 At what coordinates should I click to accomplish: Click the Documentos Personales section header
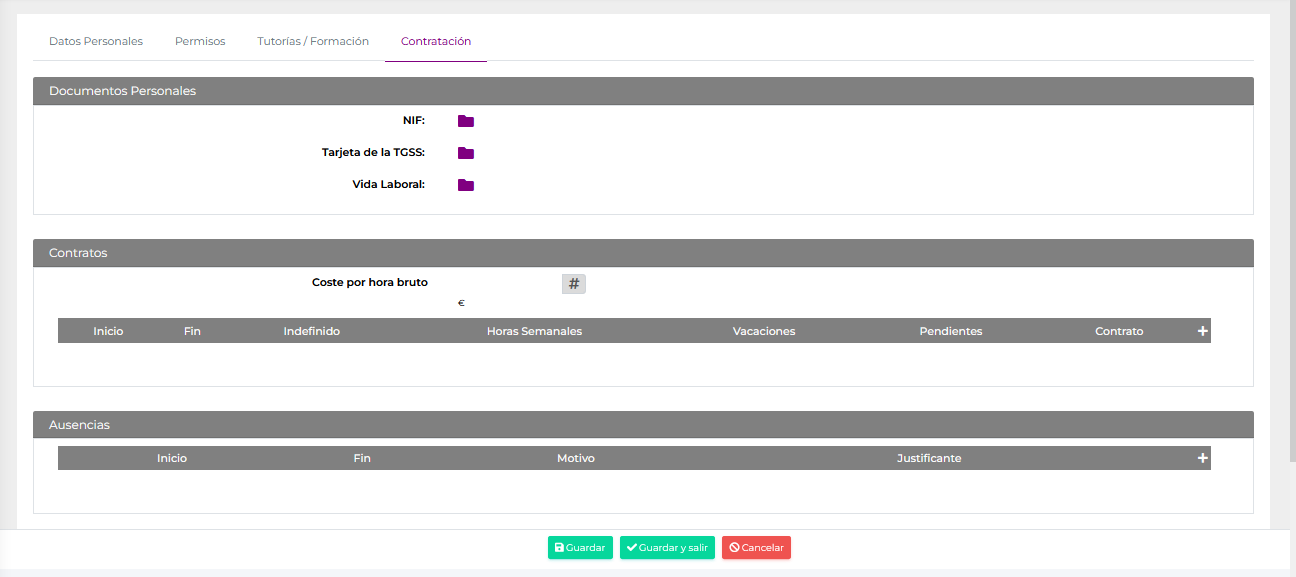point(643,91)
